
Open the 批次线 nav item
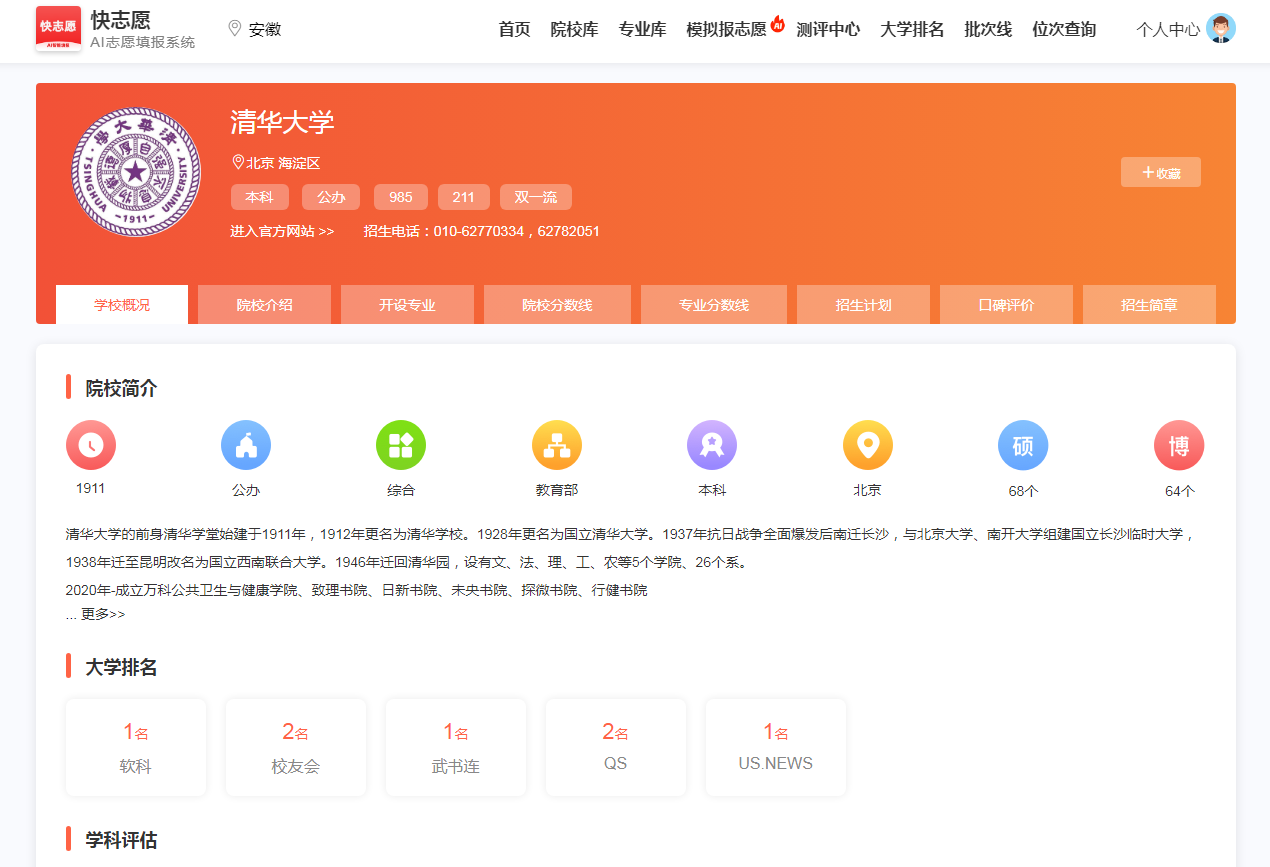[x=988, y=29]
